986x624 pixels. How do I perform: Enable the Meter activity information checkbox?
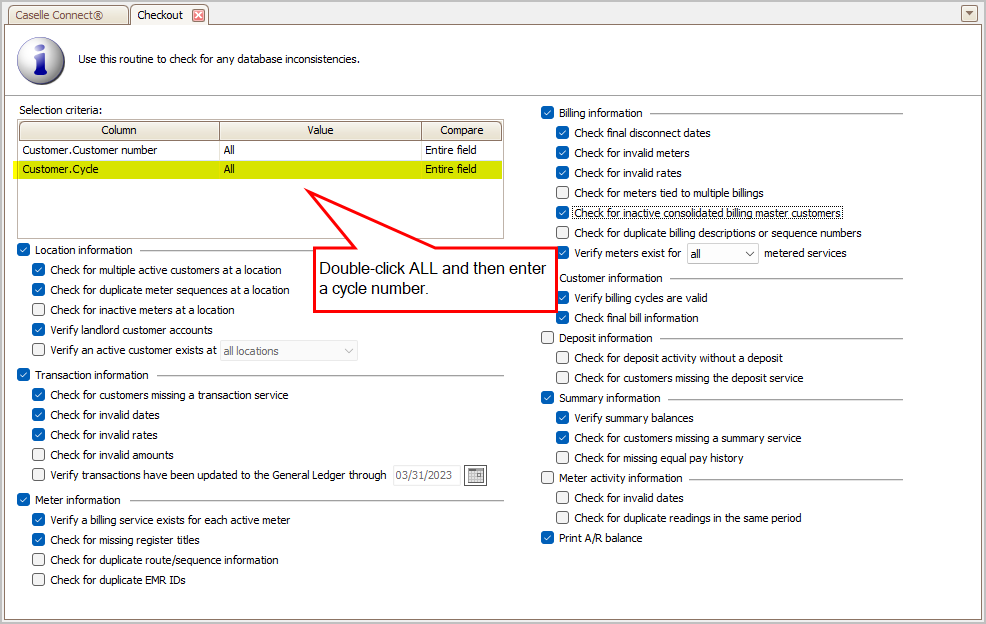[548, 478]
